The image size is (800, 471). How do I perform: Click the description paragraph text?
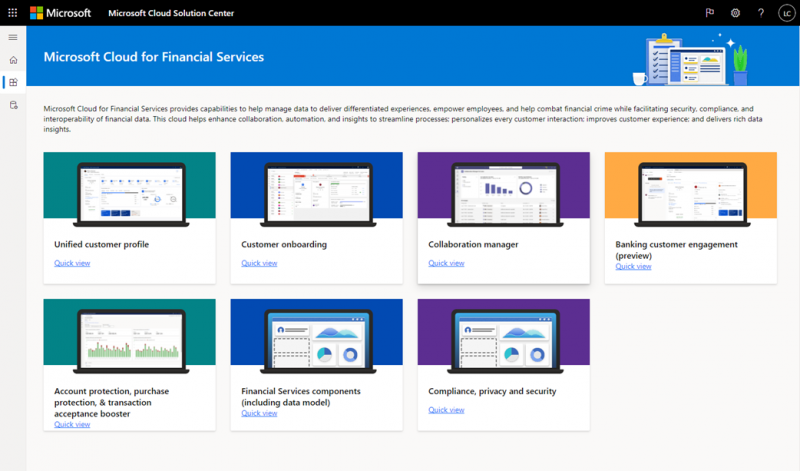pos(403,119)
